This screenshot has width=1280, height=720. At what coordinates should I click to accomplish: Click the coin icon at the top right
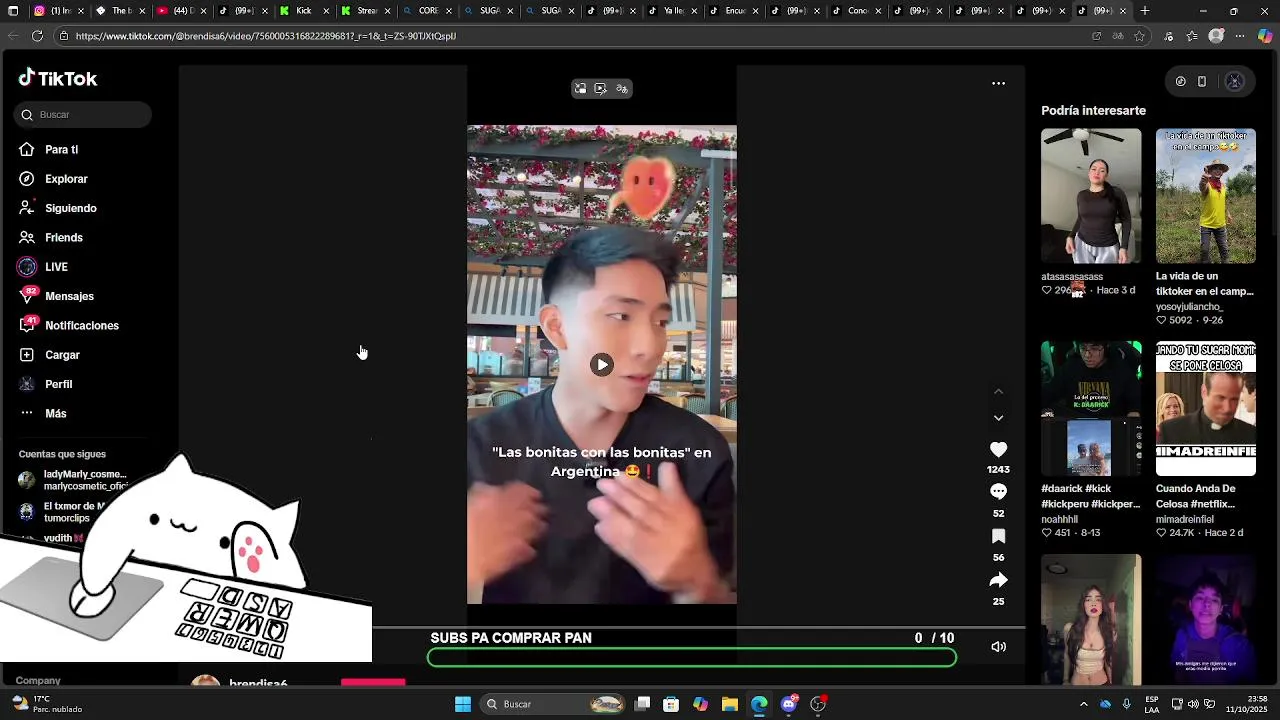tap(1180, 82)
